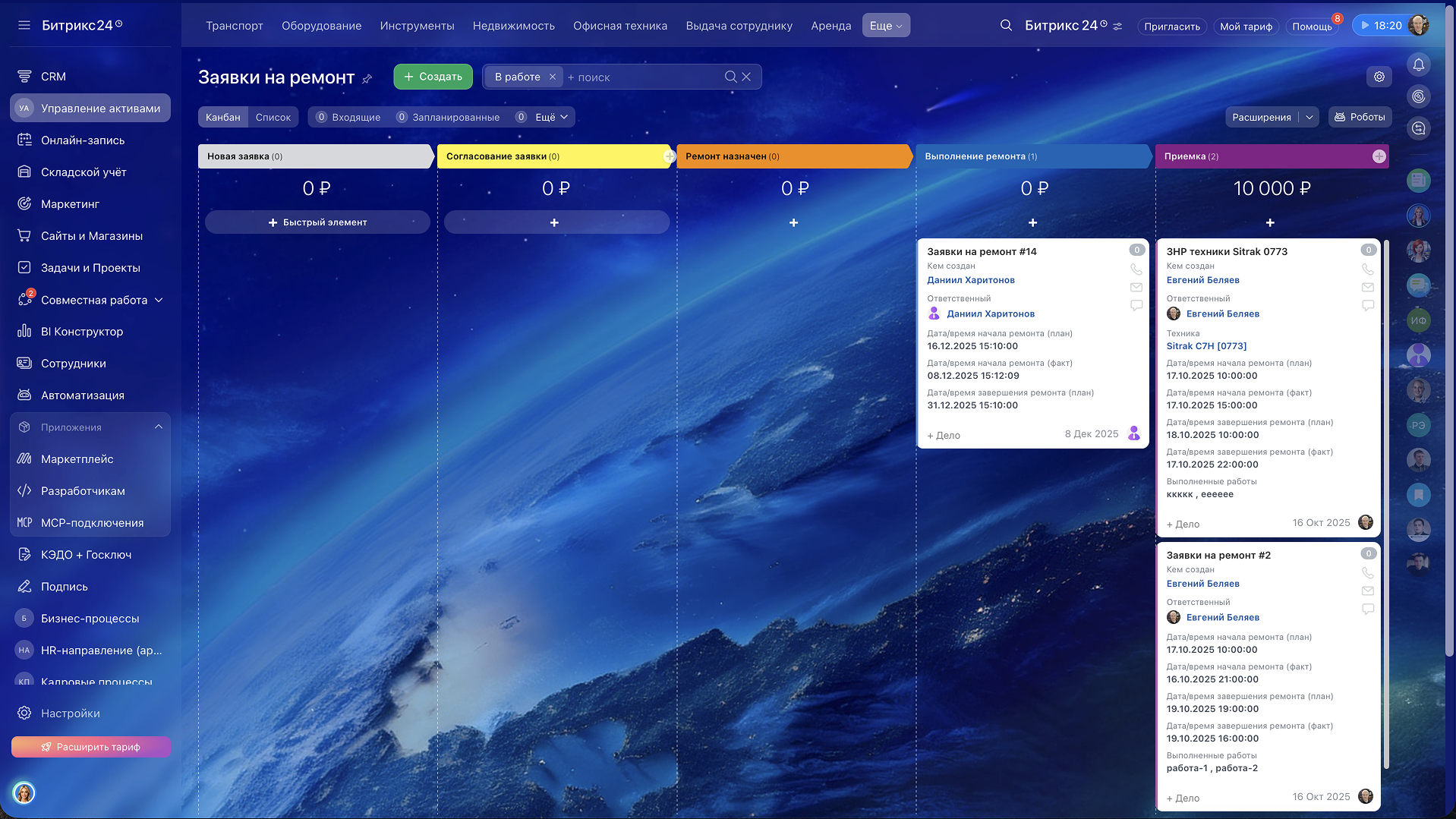
Task: Click email icon on Заявки на ремонт #14
Action: pos(1136,287)
